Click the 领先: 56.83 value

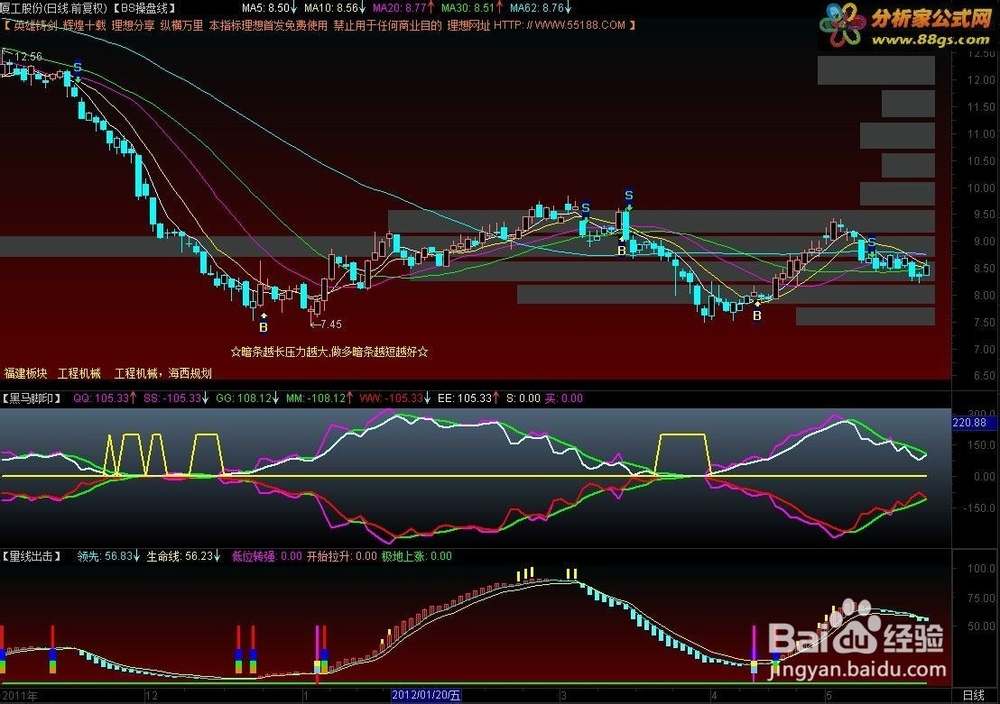(x=109, y=557)
